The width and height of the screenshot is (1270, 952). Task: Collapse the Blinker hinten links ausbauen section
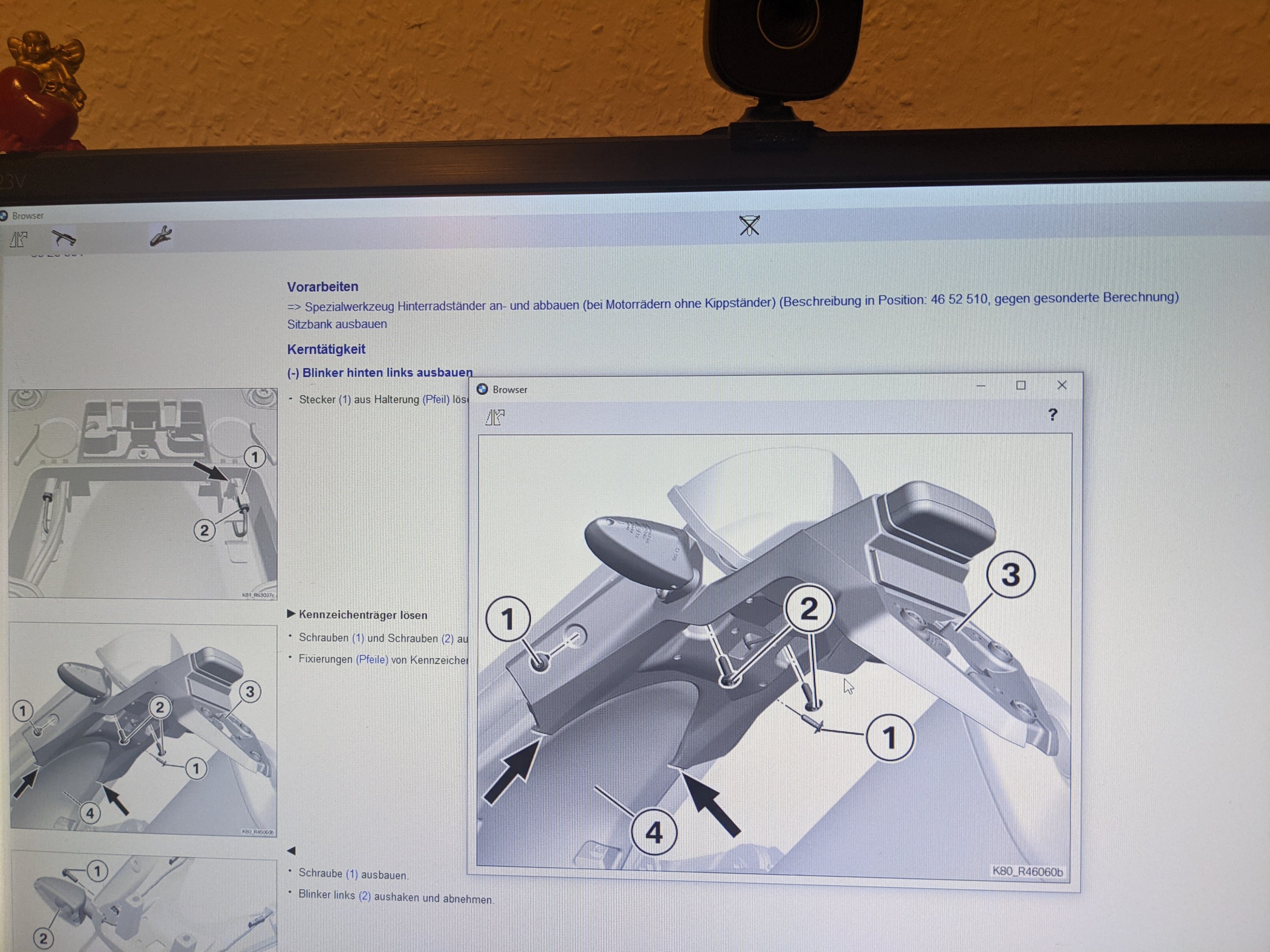293,373
